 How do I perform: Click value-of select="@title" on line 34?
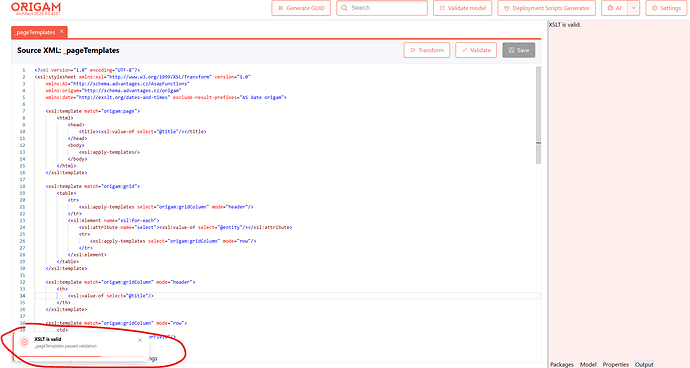(111, 296)
